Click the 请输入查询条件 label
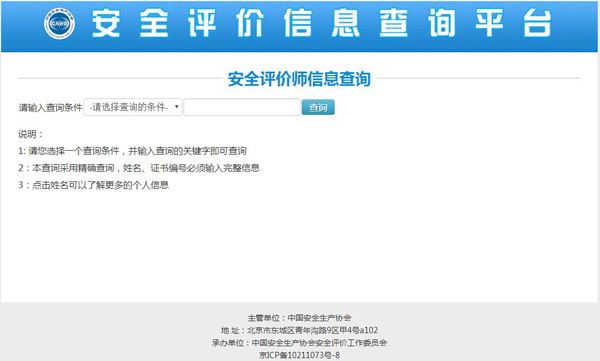600x361 pixels. (x=51, y=108)
